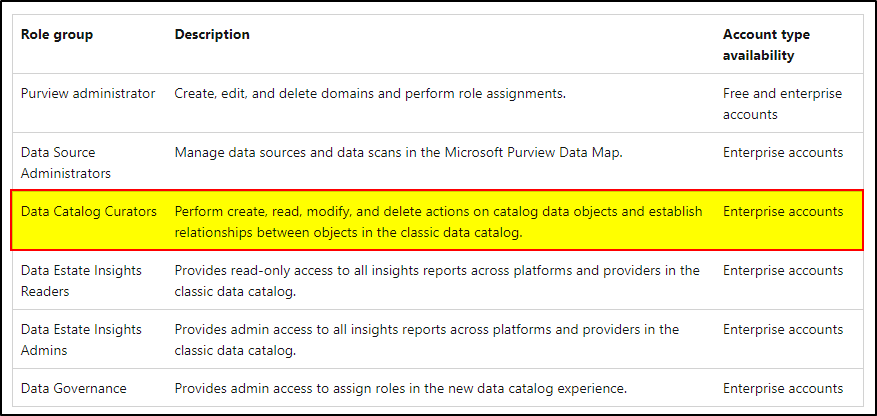Click the Account type availability header

click(766, 45)
